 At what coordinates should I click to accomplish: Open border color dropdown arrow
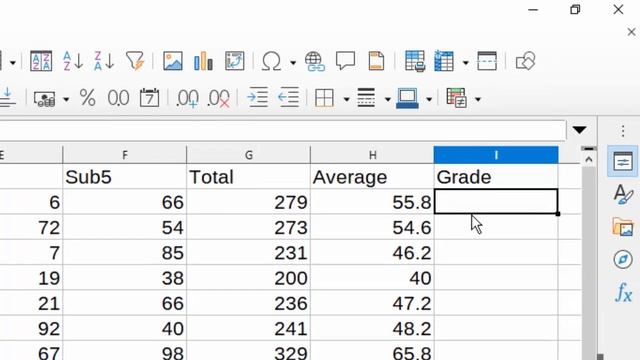(x=429, y=99)
